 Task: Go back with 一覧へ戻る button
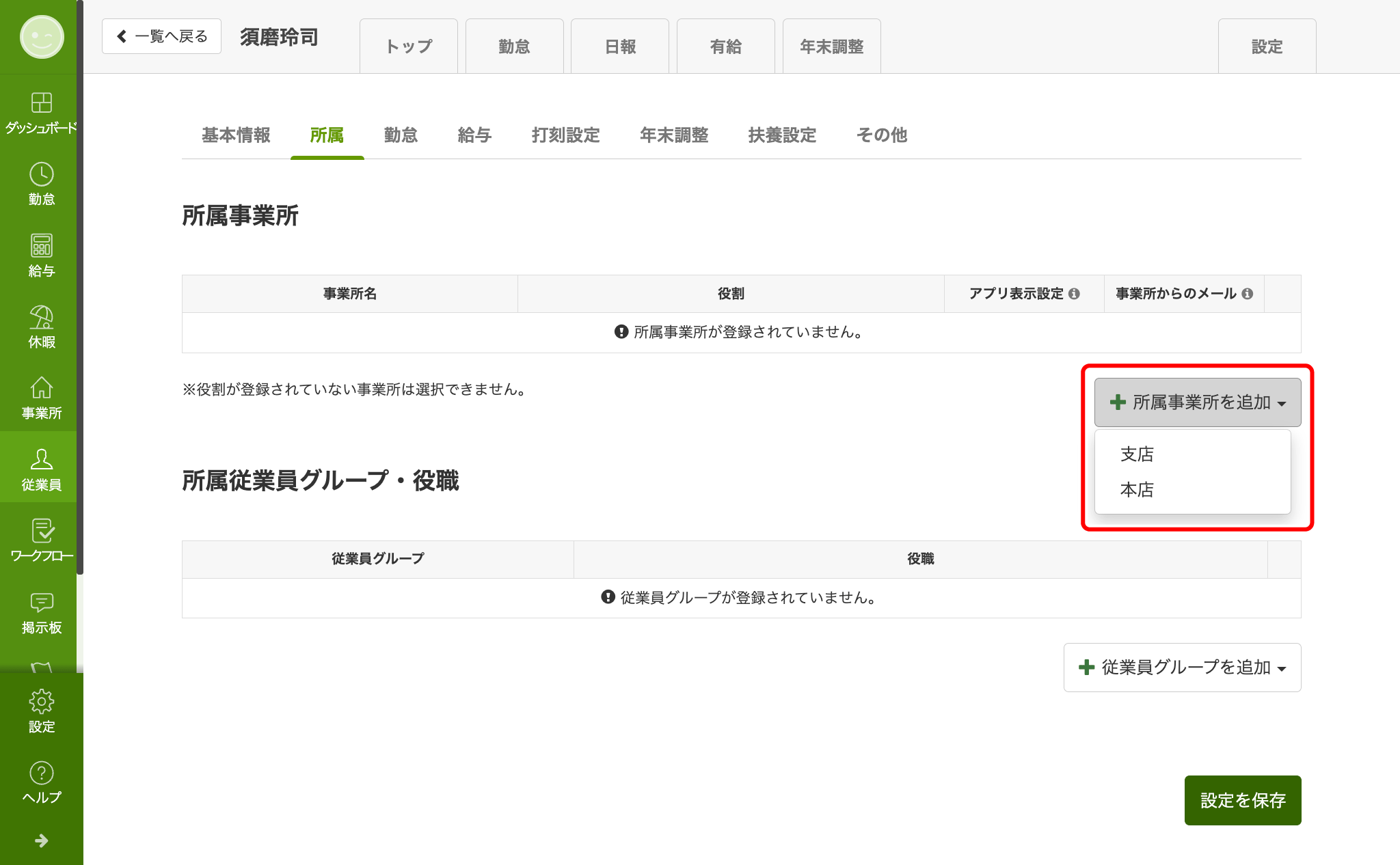click(161, 36)
